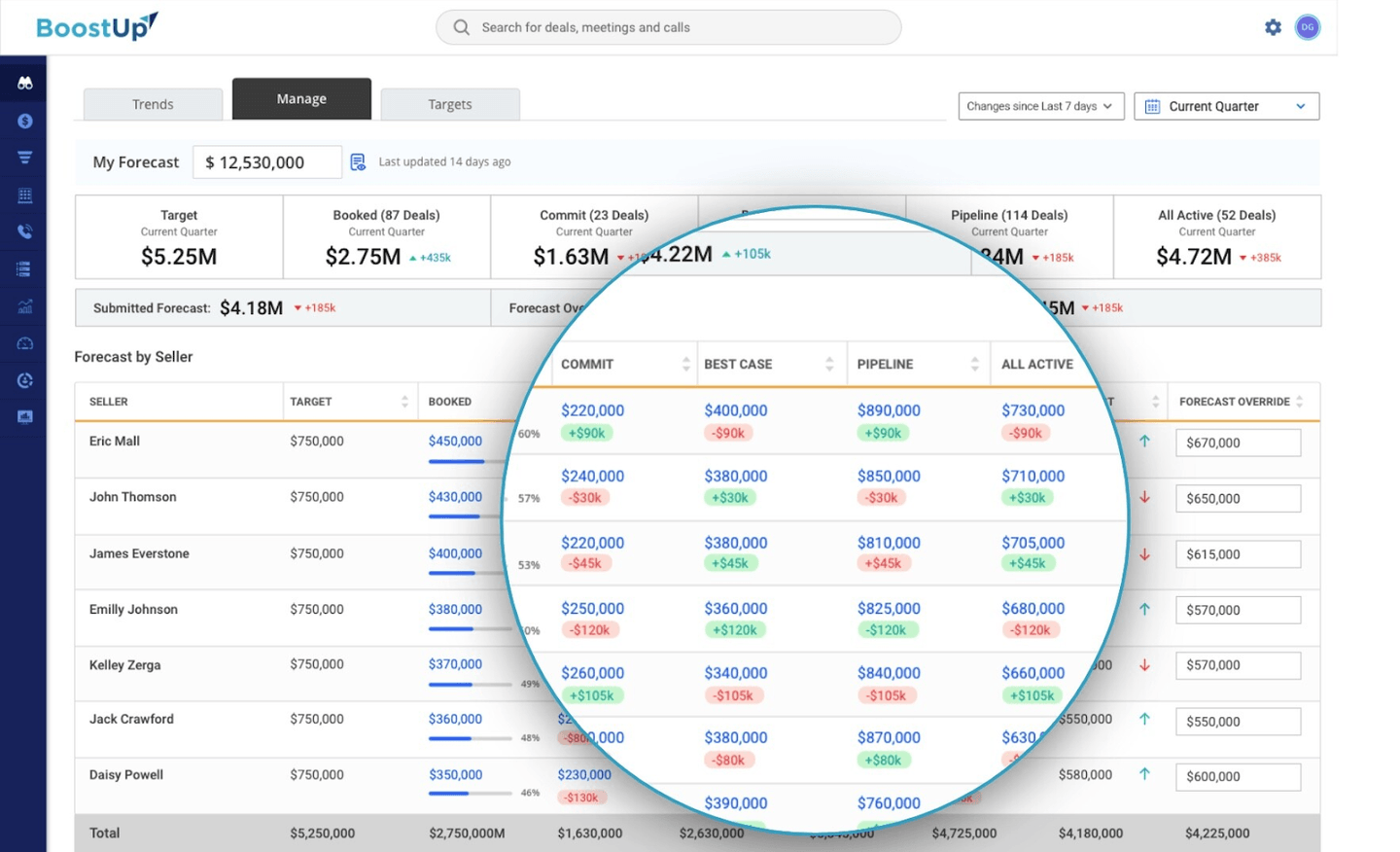This screenshot has height=852, width=1400.
Task: Open the binoculars overview sidebar icon
Action: [x=24, y=84]
